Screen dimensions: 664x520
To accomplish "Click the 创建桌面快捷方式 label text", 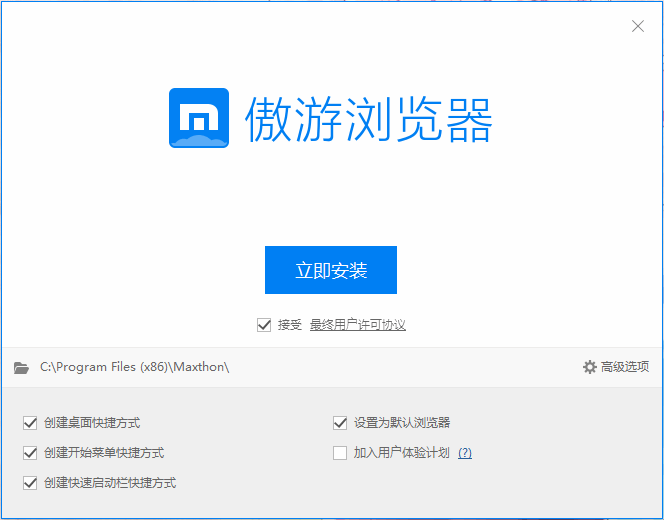I will tap(92, 423).
